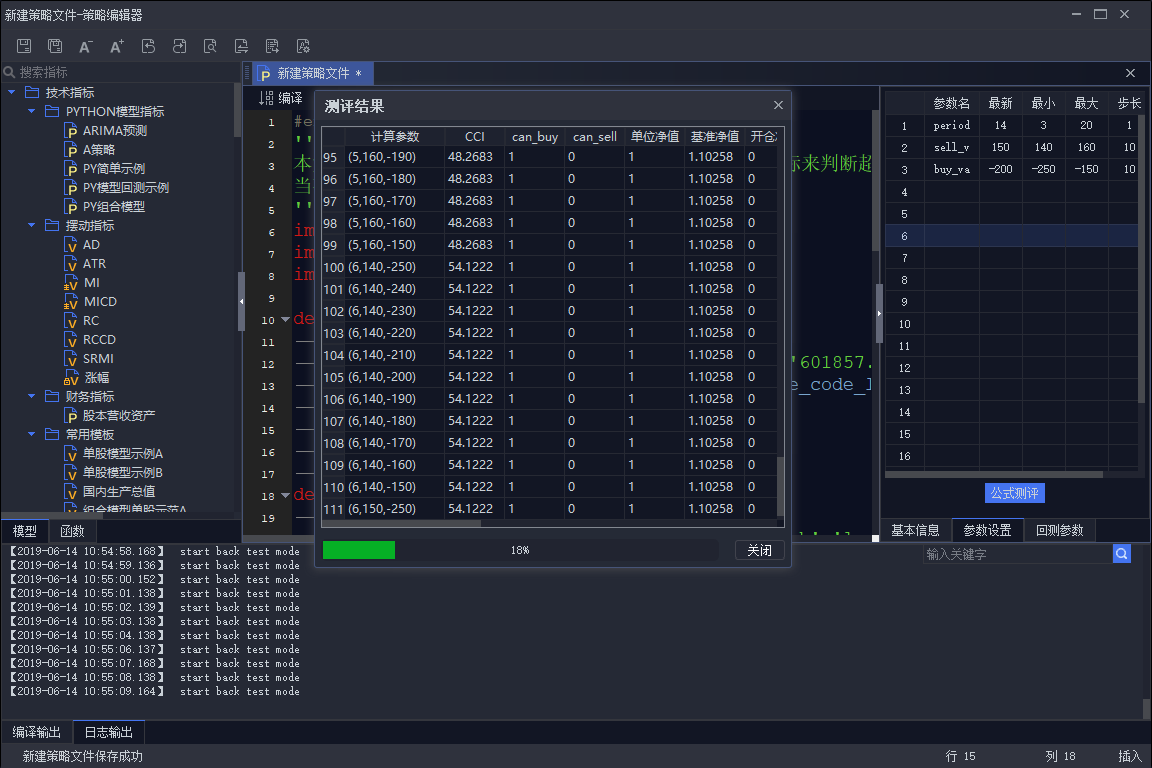Screen dimensions: 1152x768
Task: Switch to the 编译输出 tab
Action: click(37, 732)
